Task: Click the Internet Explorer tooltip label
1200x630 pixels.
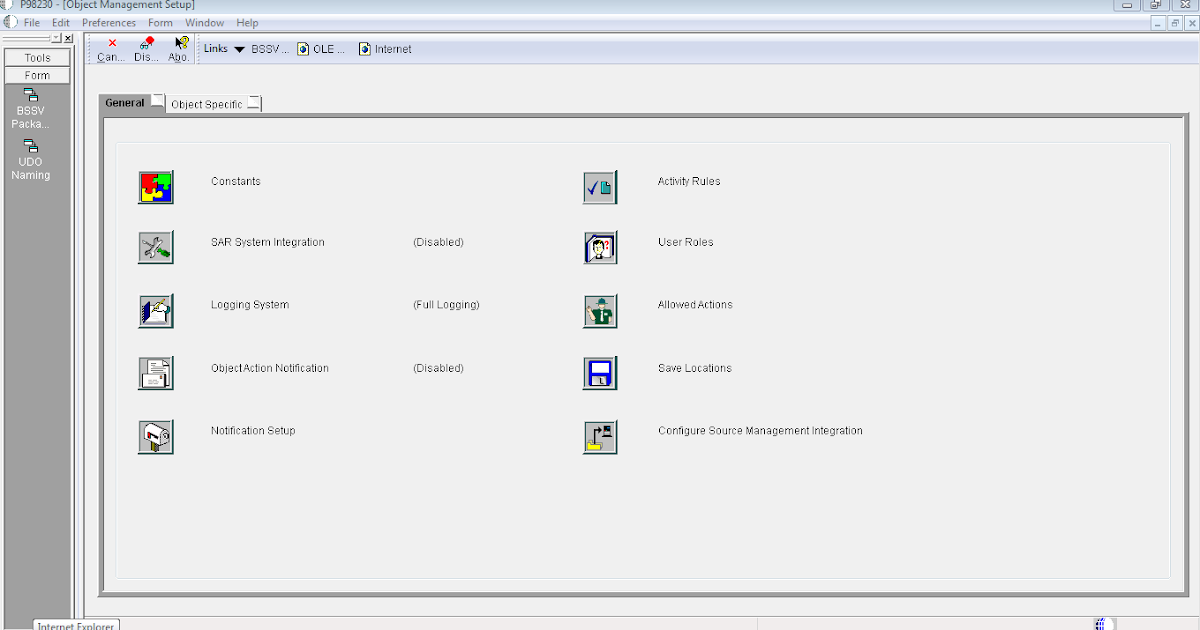Action: tap(76, 625)
